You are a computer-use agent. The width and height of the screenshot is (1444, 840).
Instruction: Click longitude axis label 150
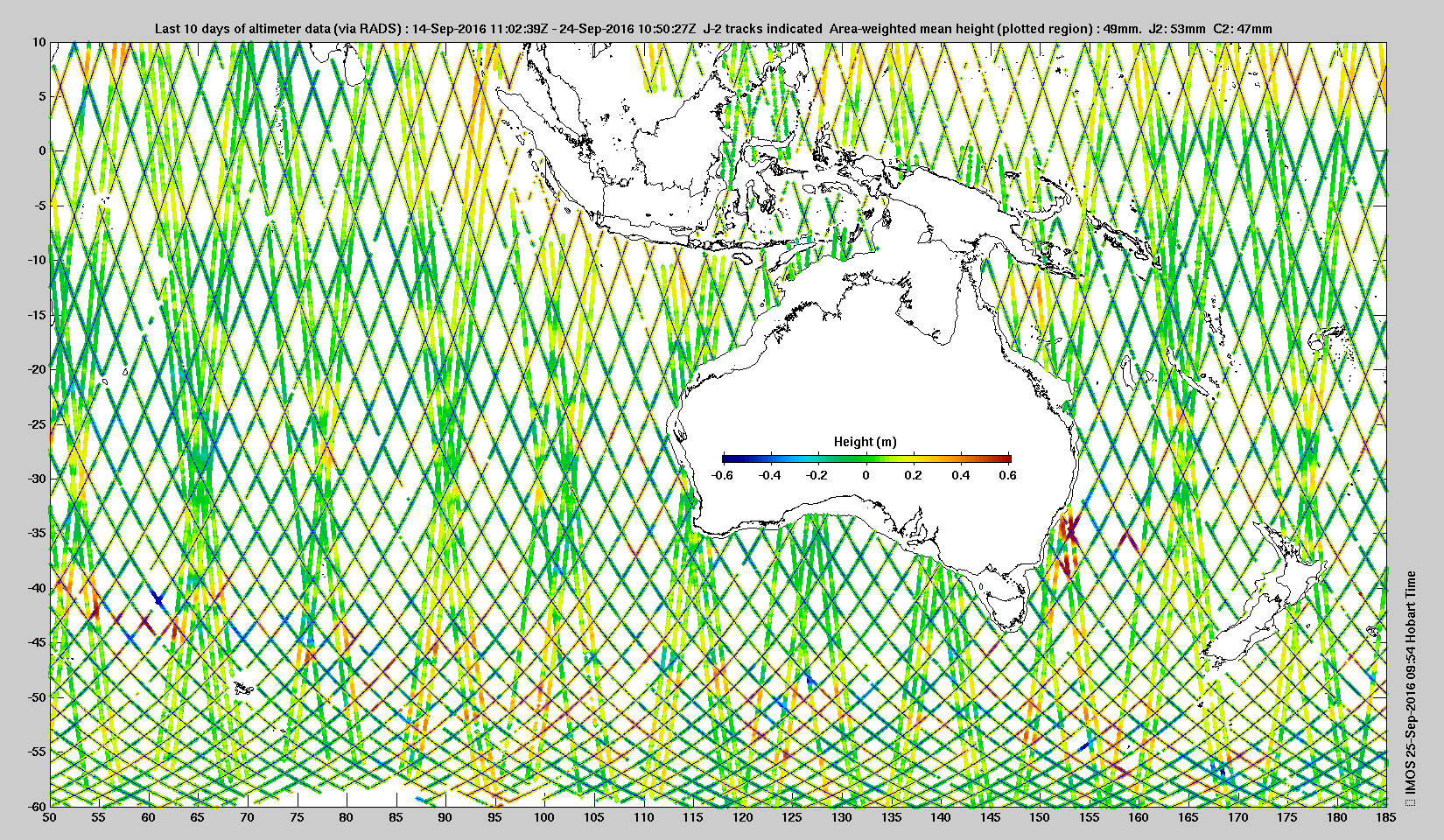[x=1040, y=818]
